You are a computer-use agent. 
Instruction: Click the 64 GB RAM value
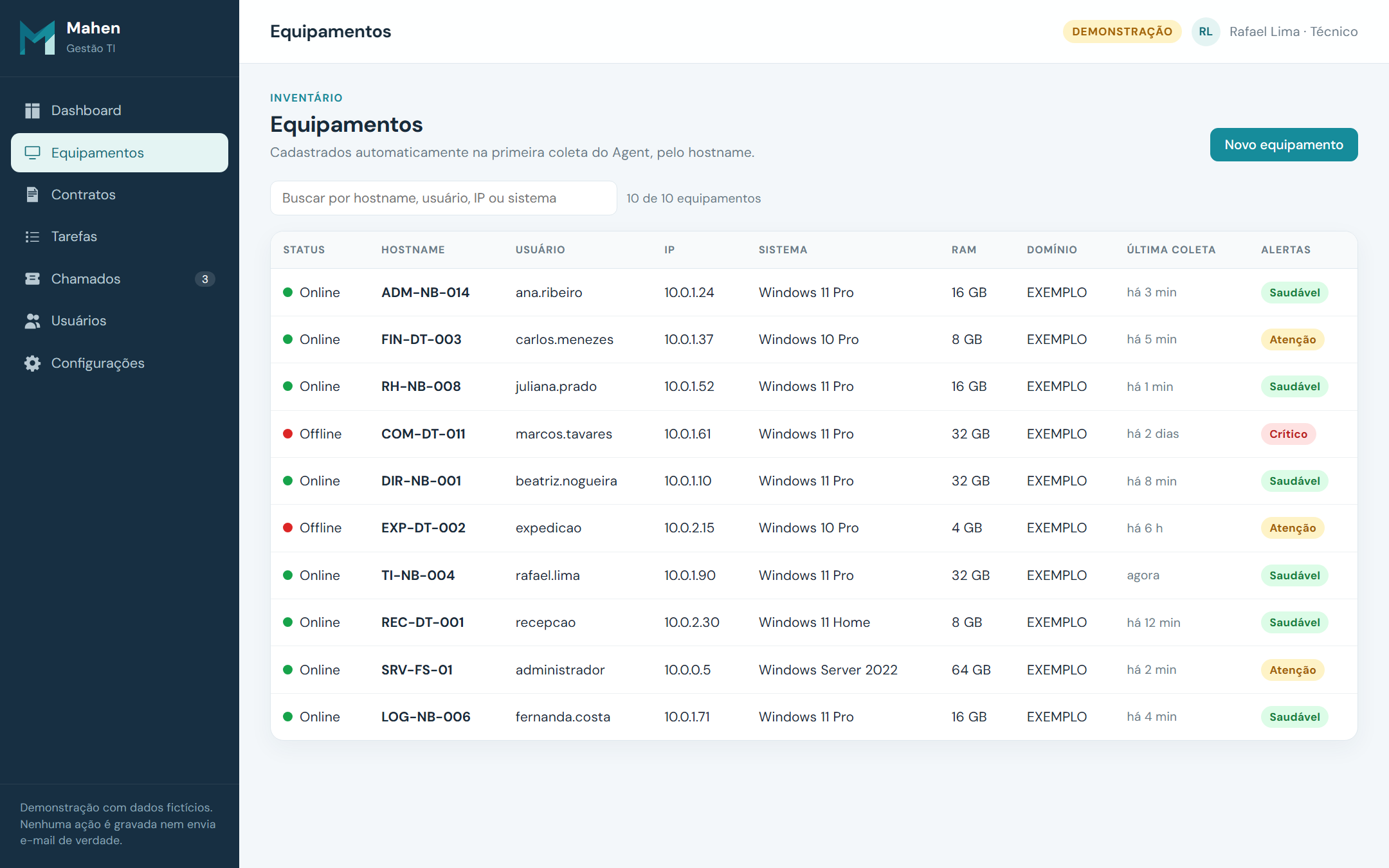click(x=971, y=670)
